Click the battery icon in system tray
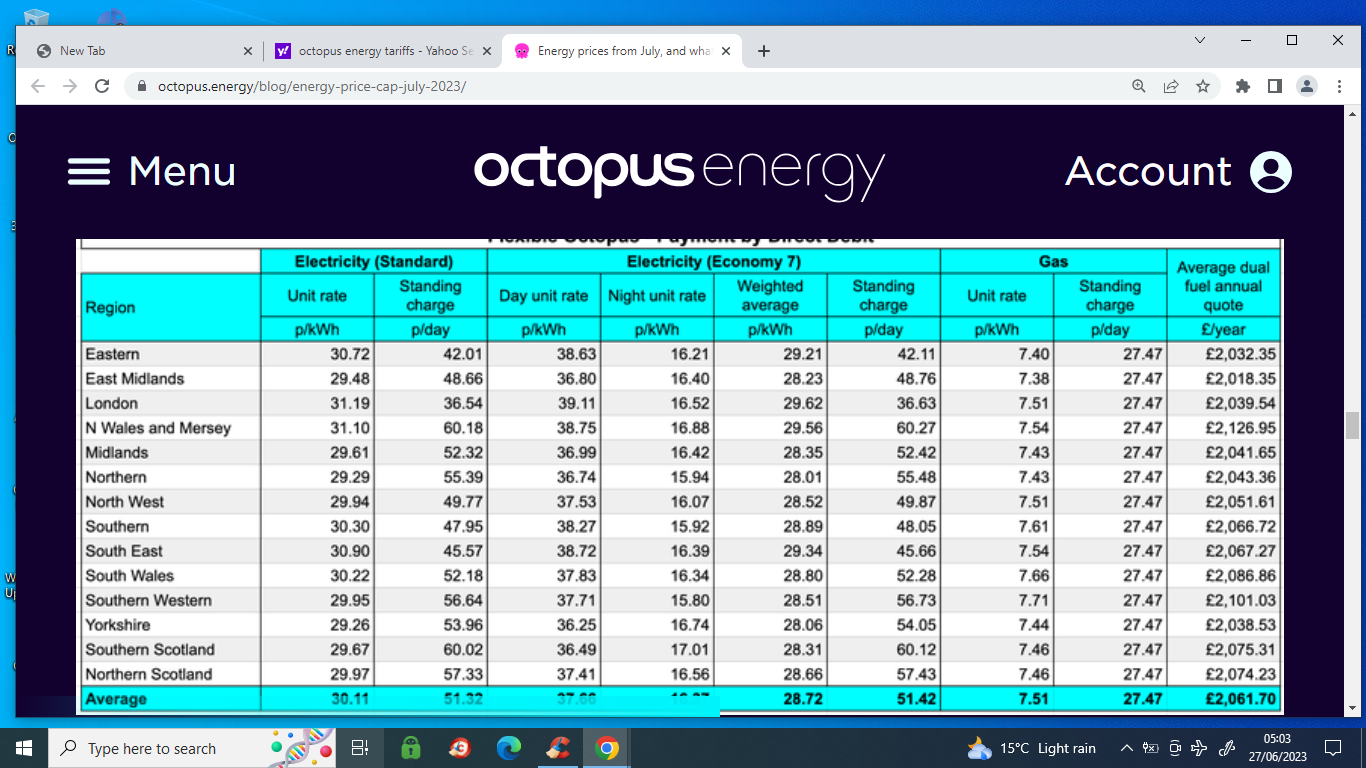 click(x=1151, y=748)
